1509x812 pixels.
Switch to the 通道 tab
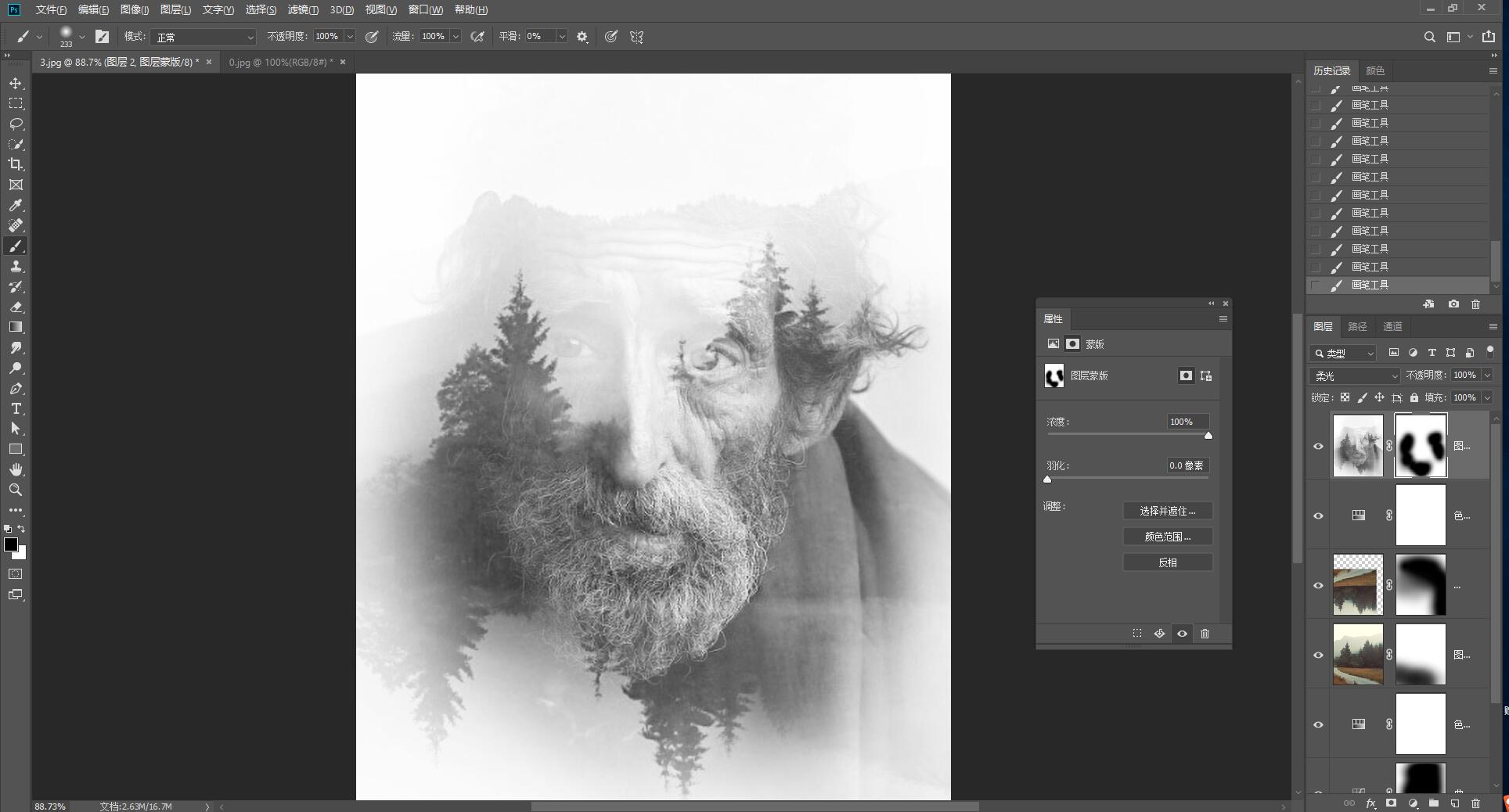click(1393, 326)
